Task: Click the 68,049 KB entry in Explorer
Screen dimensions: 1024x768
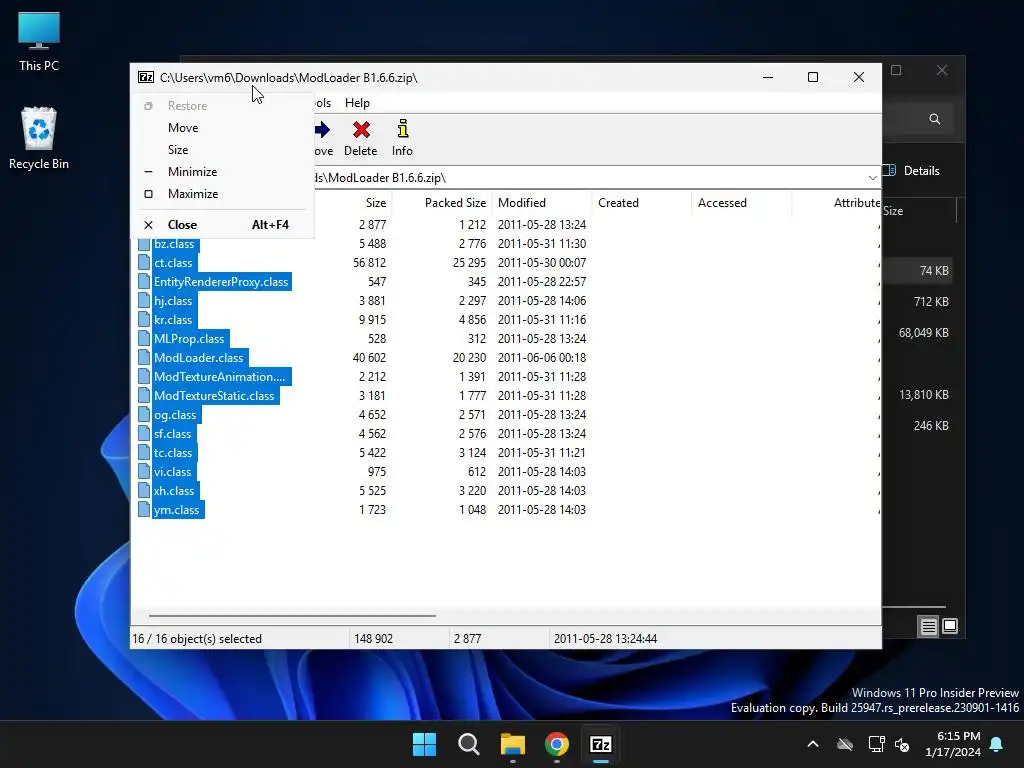Action: [x=923, y=332]
